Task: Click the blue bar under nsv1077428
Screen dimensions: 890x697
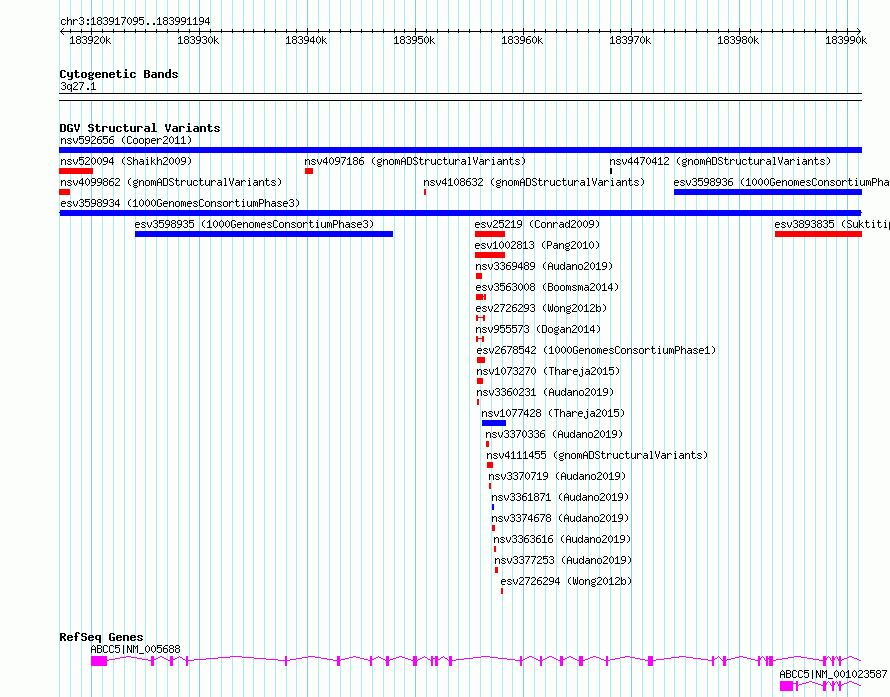Action: (x=494, y=423)
